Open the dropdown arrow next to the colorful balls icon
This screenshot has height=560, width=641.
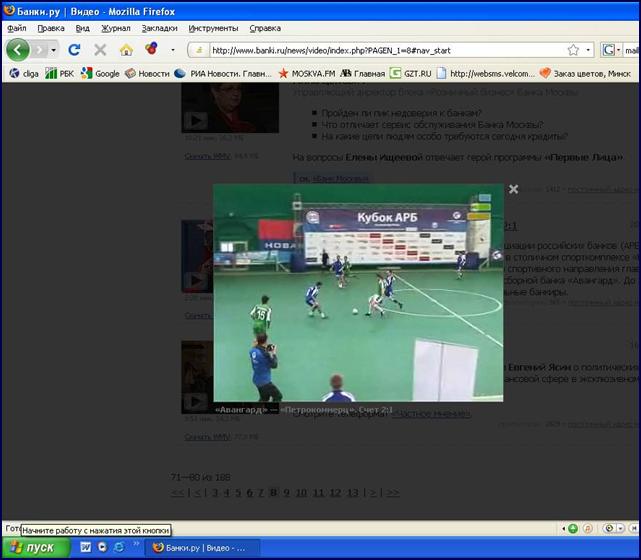click(x=173, y=50)
